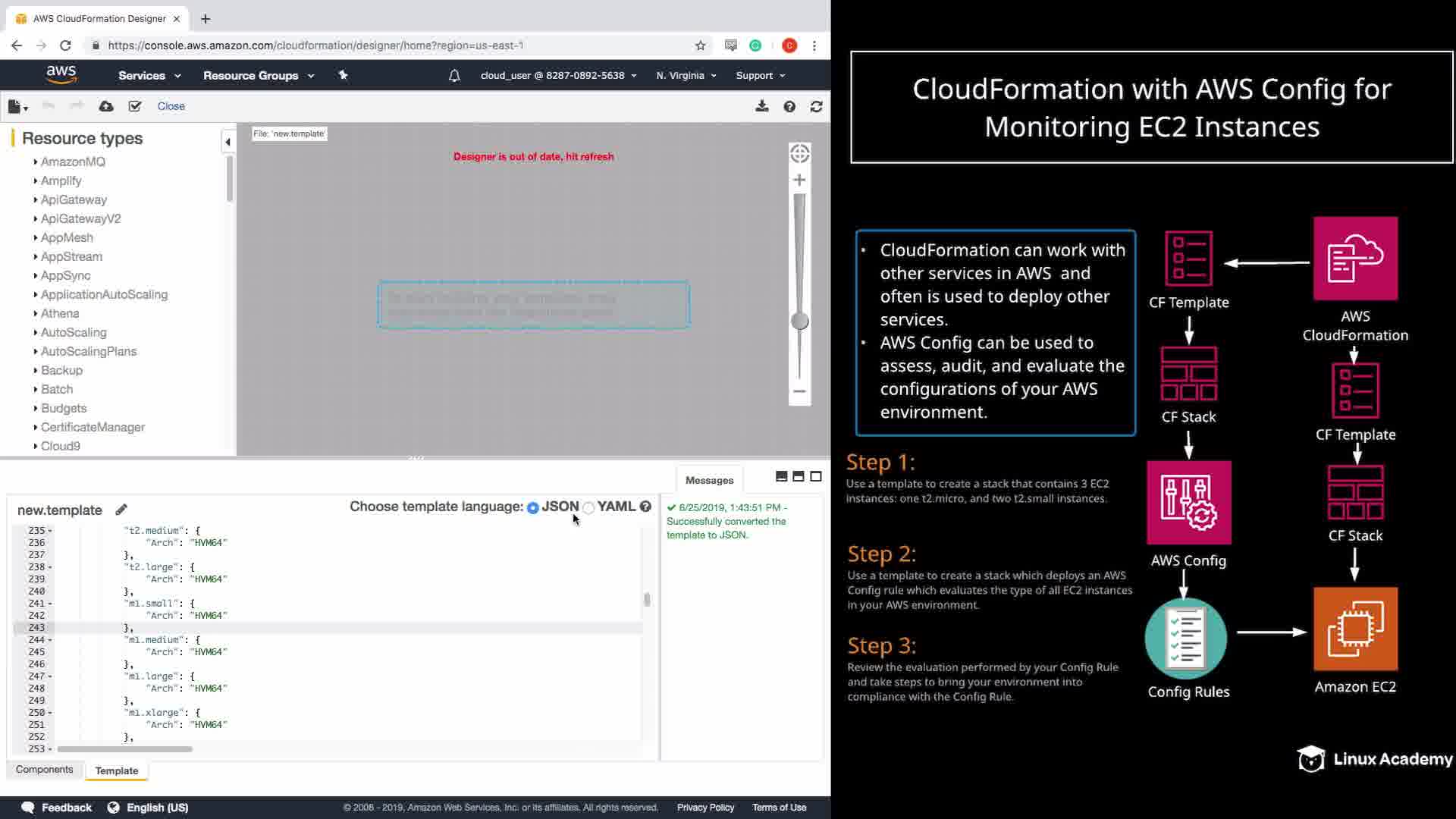The width and height of the screenshot is (1456, 819).
Task: Select the JSON template language
Action: pyautogui.click(x=533, y=507)
